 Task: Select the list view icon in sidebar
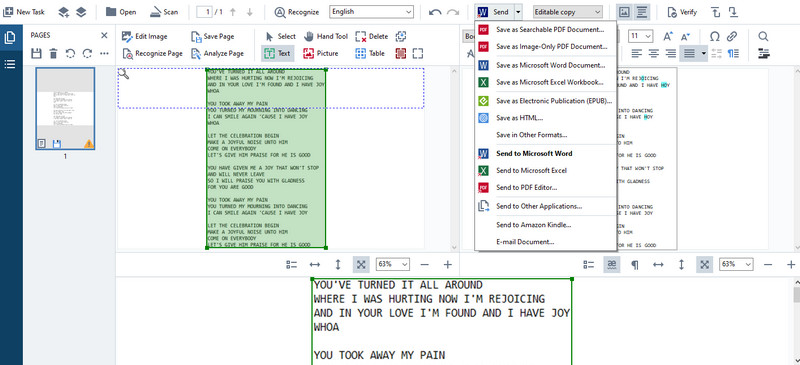click(x=10, y=64)
